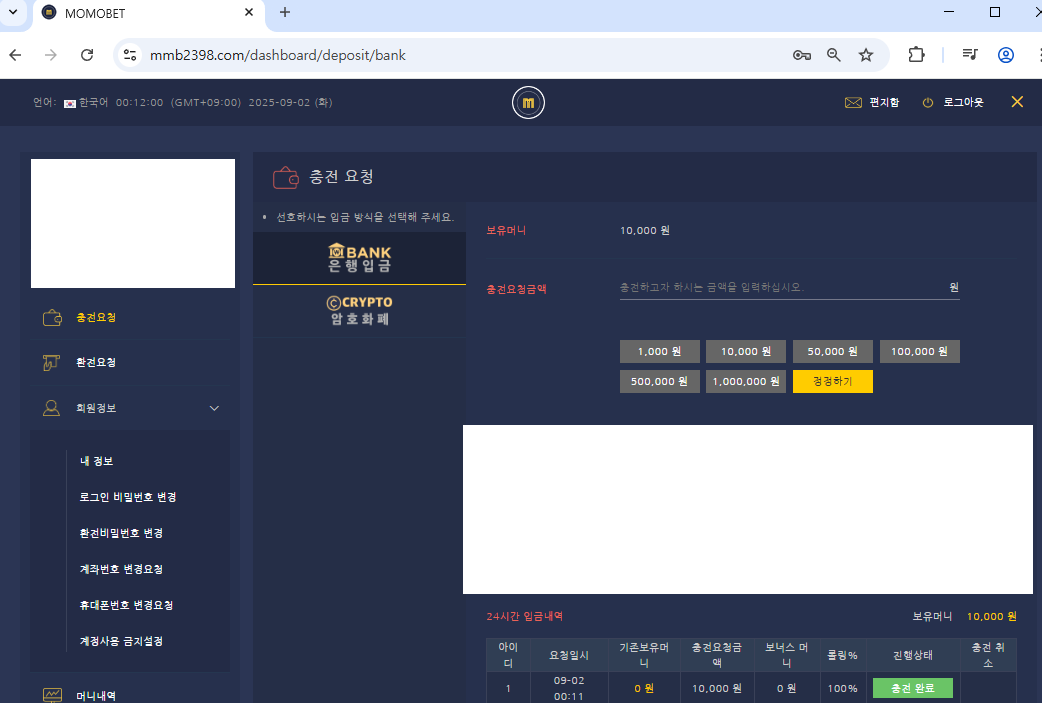Click the 로그아웃 power icon
1042x703 pixels.
[928, 102]
